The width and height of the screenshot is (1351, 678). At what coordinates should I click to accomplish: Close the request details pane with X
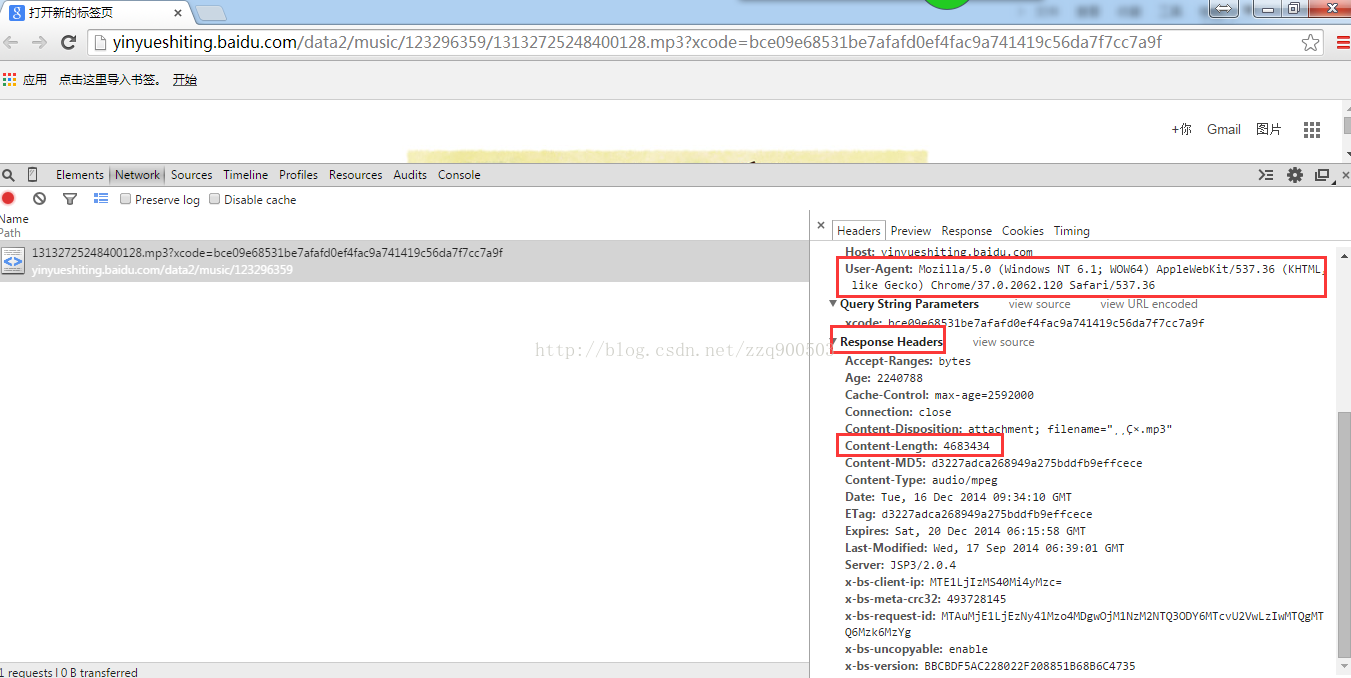(821, 226)
